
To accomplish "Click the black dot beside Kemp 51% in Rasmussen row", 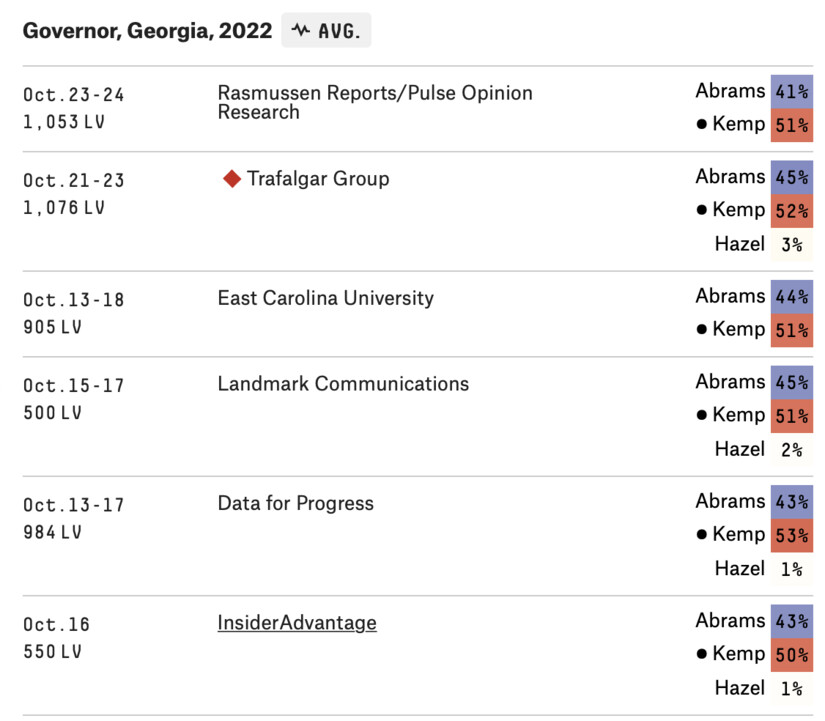I will click(x=702, y=125).
